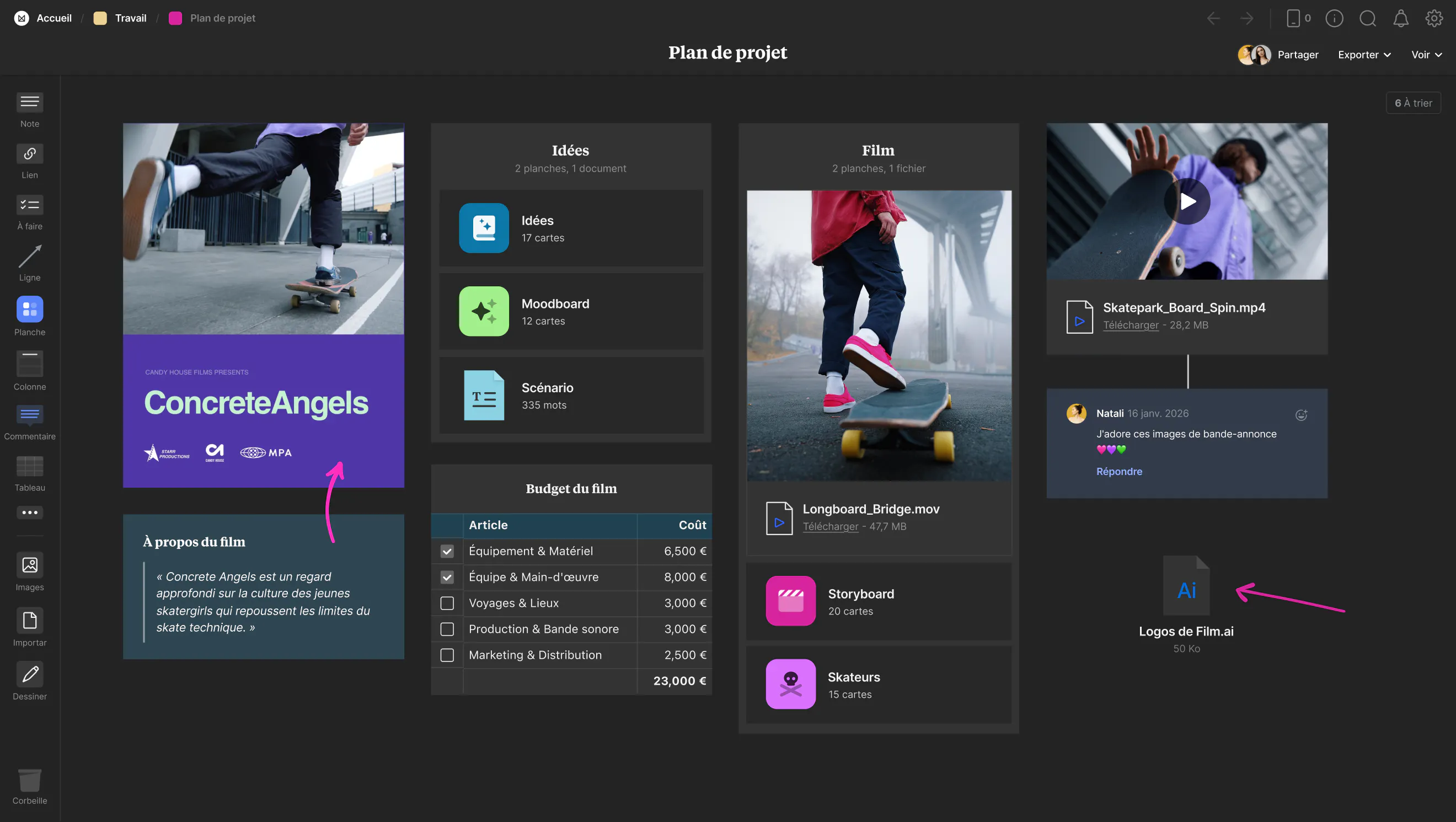Click the Partager button
1456x822 pixels.
tap(1298, 54)
